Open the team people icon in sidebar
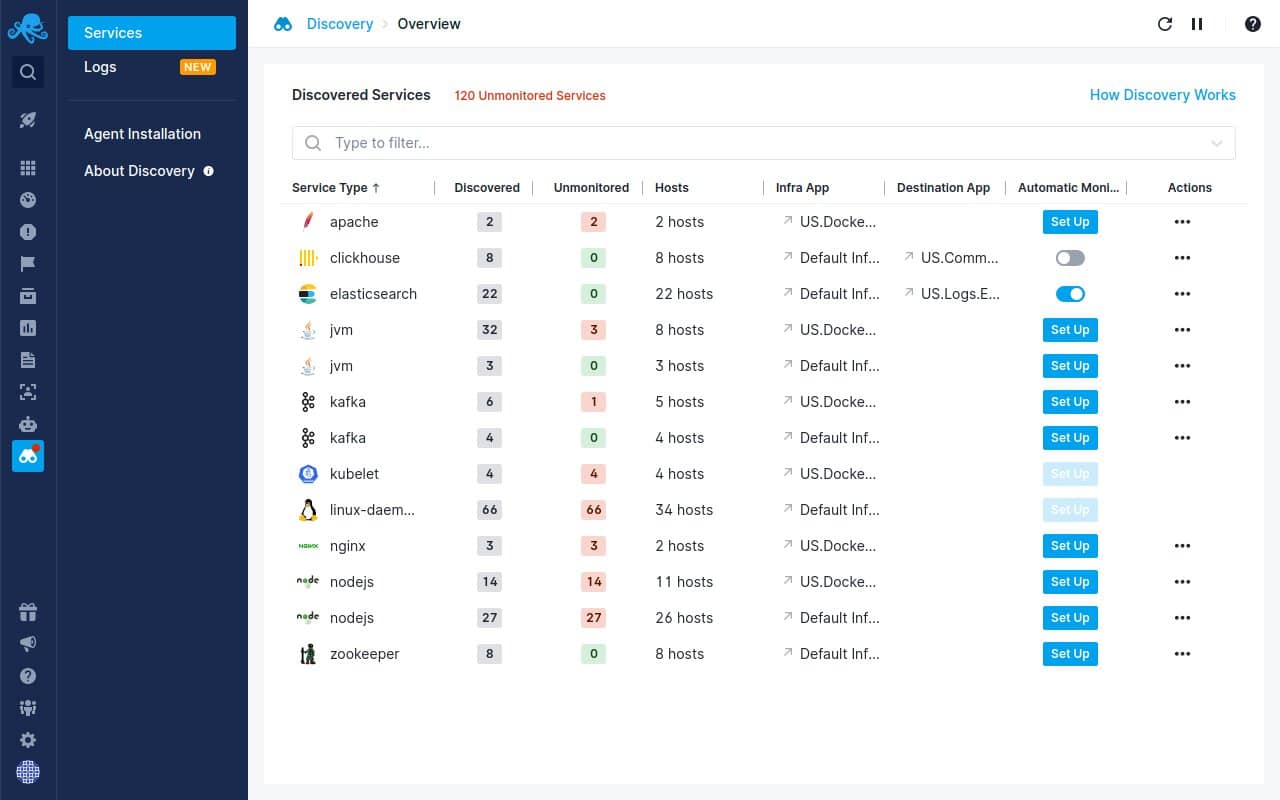The image size is (1280, 800). click(x=28, y=708)
